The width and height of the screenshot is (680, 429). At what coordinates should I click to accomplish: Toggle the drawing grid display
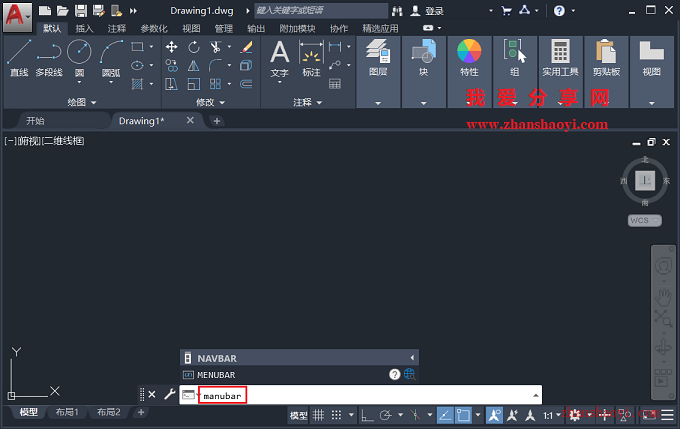point(319,415)
